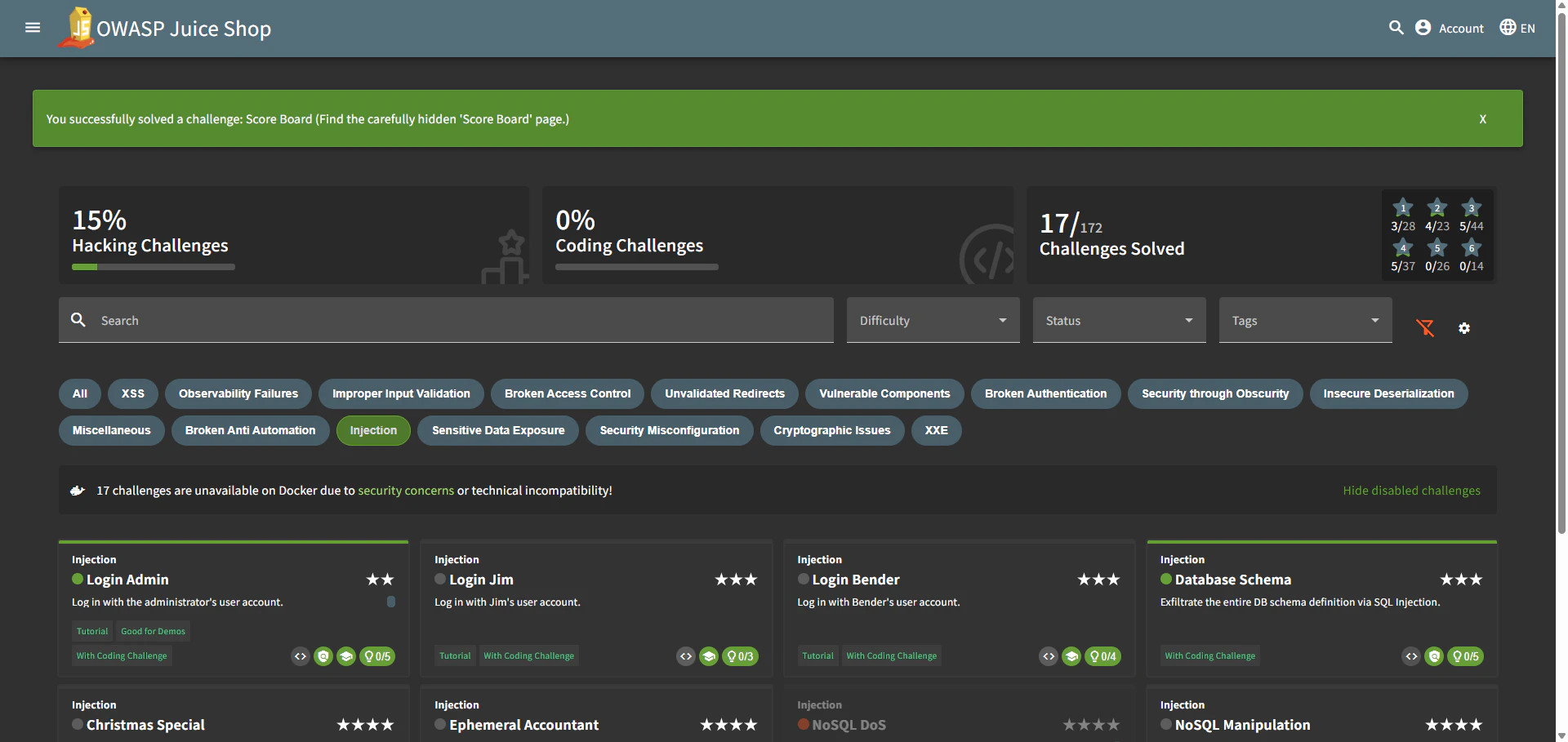
Task: Show Login Bender hints 0/4
Action: tap(1102, 656)
